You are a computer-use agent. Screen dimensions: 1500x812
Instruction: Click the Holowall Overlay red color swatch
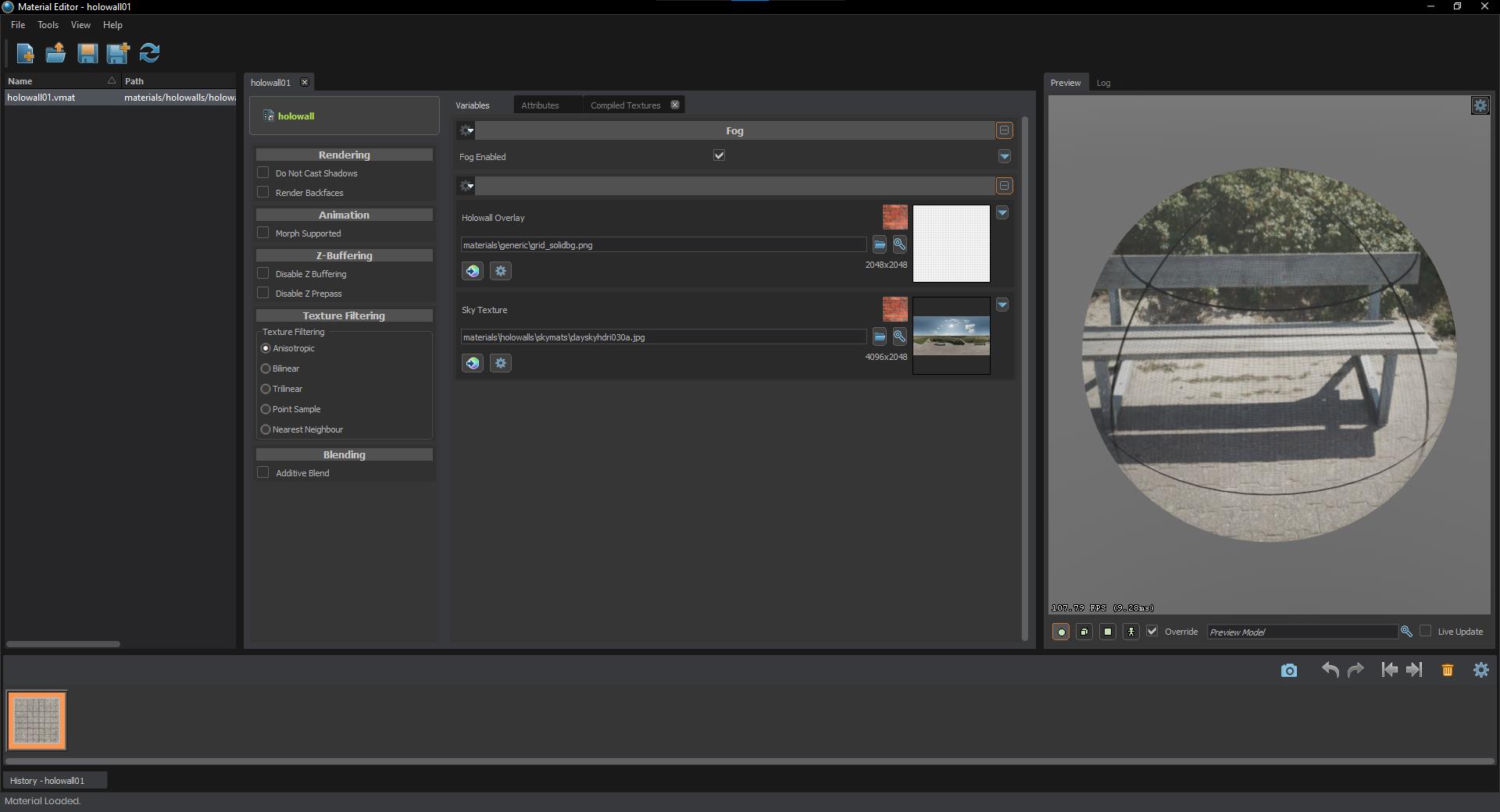[x=895, y=217]
